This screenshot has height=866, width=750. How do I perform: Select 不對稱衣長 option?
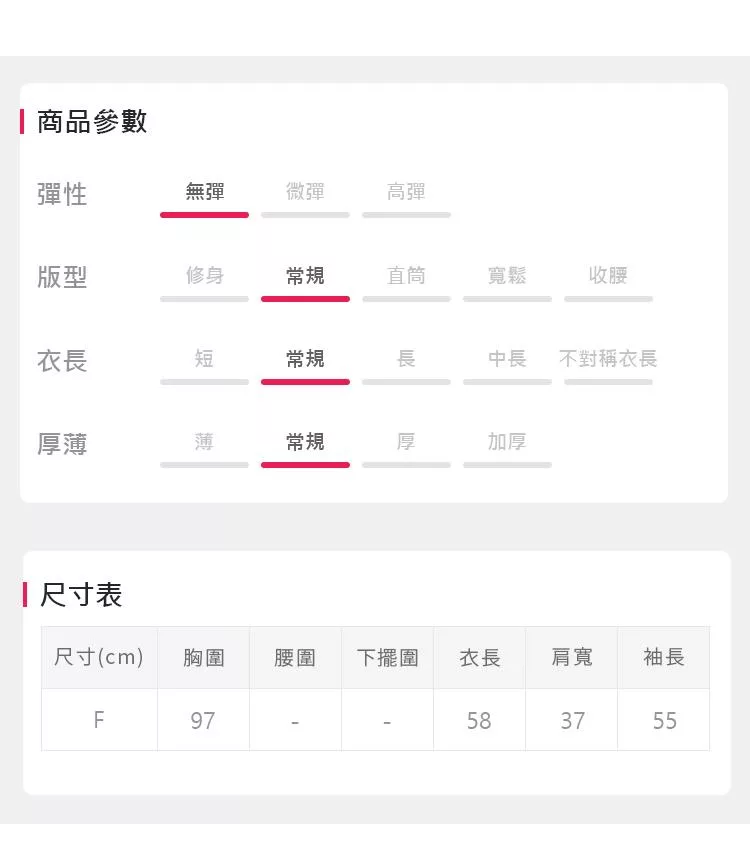(x=608, y=359)
